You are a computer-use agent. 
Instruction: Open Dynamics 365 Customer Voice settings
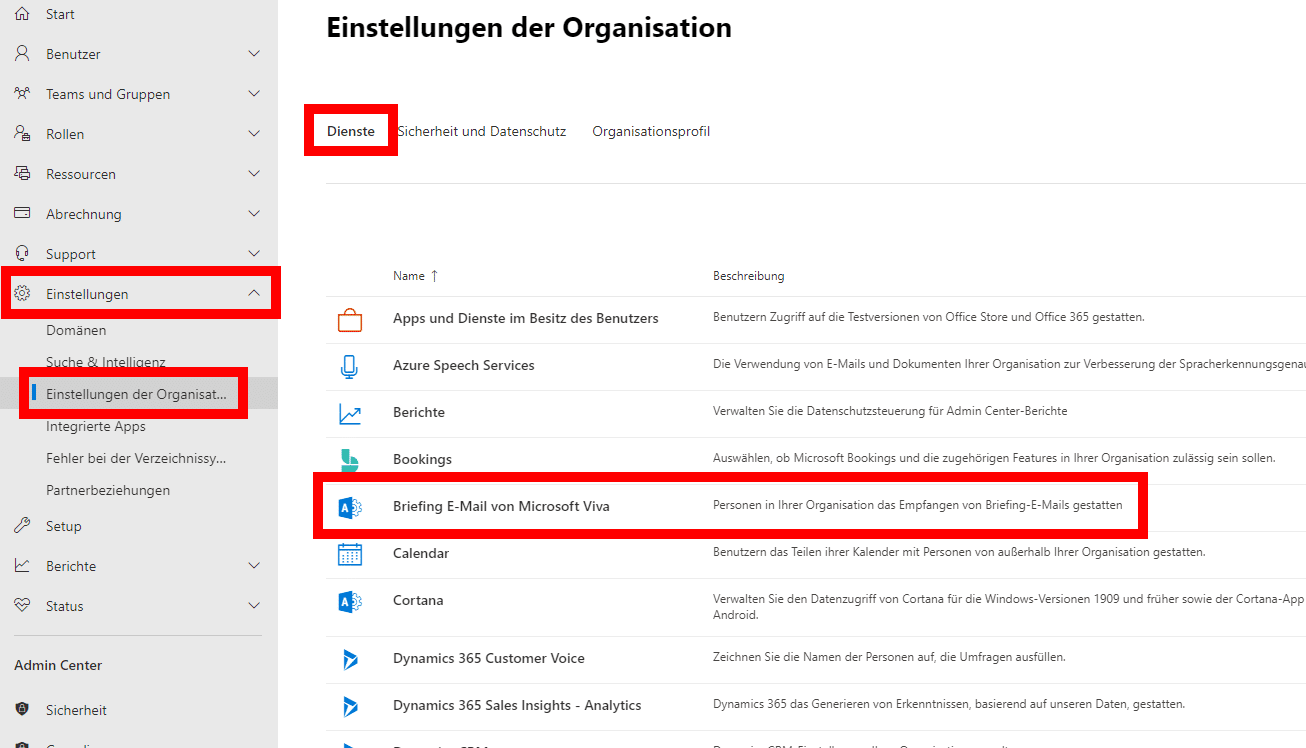point(489,658)
